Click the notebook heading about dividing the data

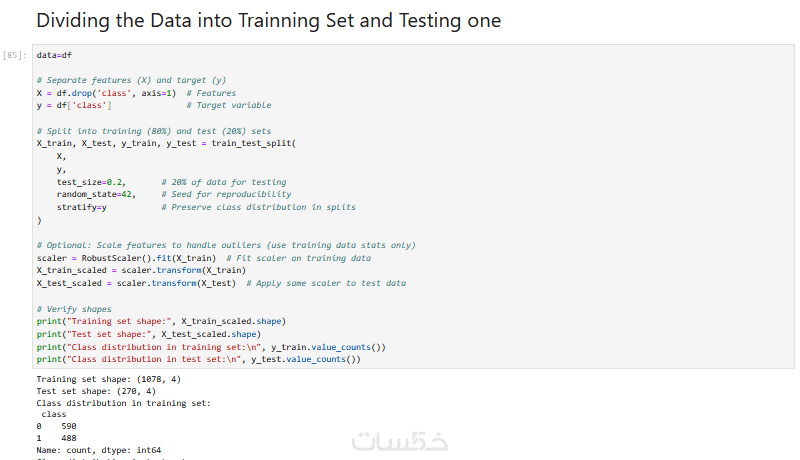(x=268, y=20)
